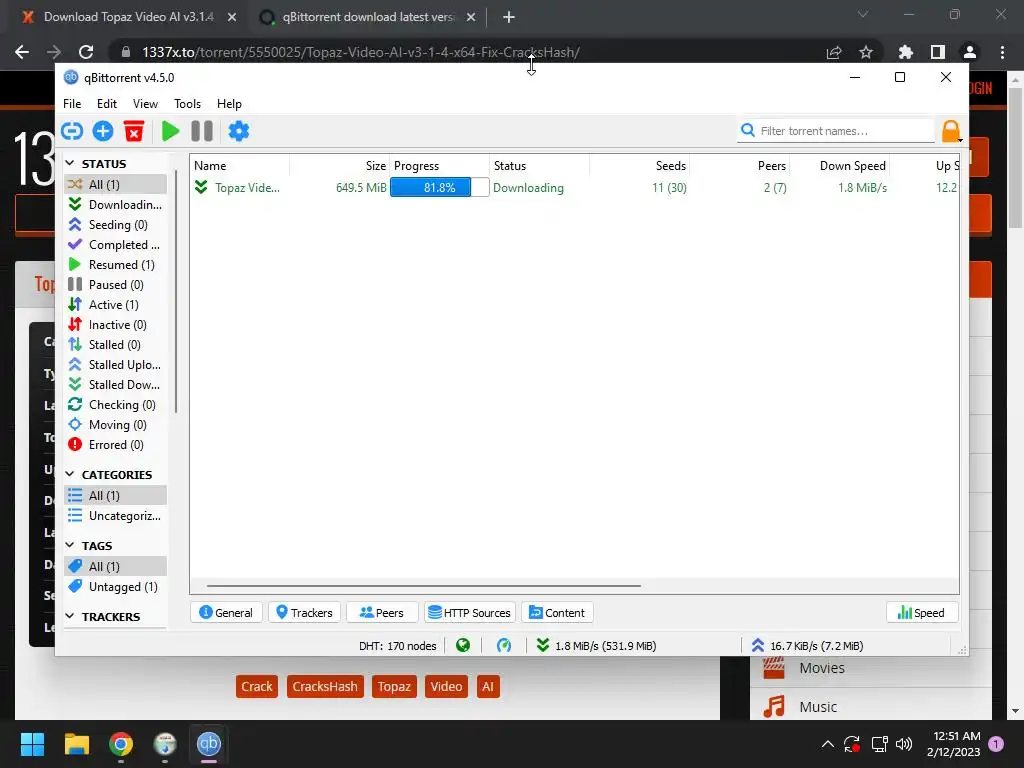
Task: Switch to the Trackers tab
Action: (x=304, y=613)
